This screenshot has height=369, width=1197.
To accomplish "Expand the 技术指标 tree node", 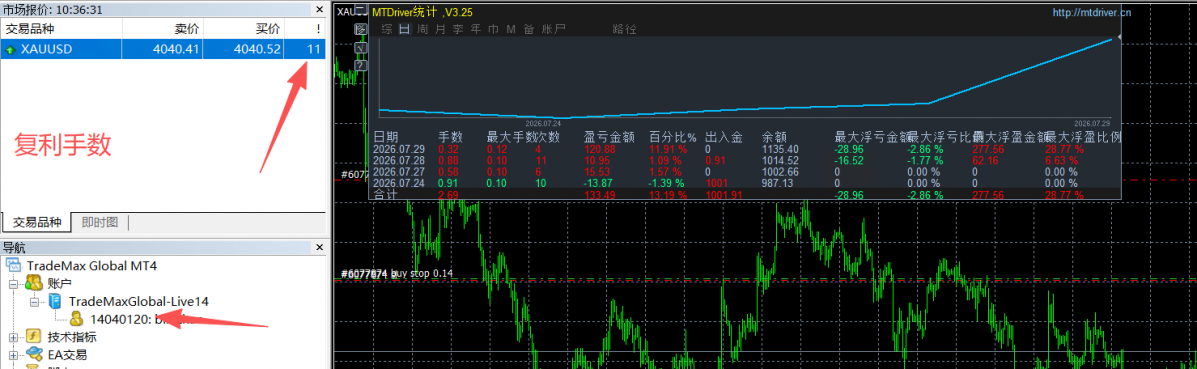I will 12,337.
